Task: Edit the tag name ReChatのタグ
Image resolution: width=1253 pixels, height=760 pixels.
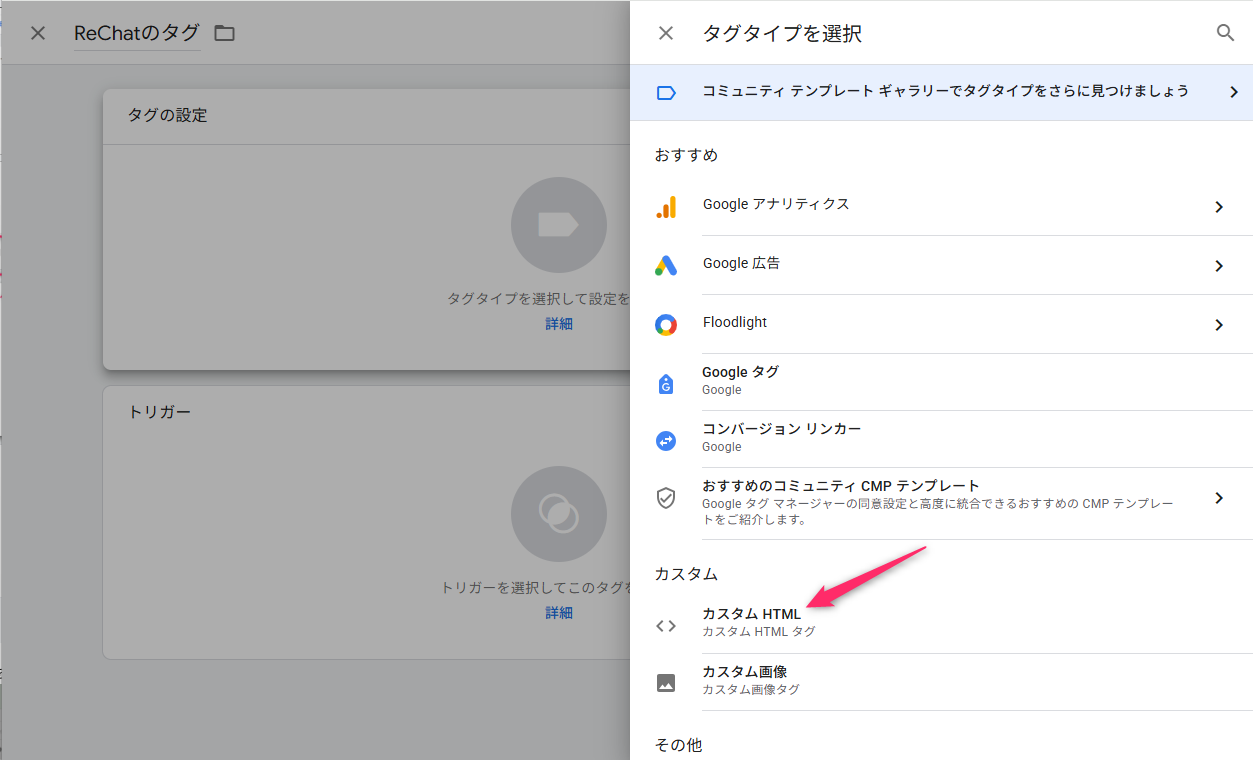Action: [x=137, y=33]
